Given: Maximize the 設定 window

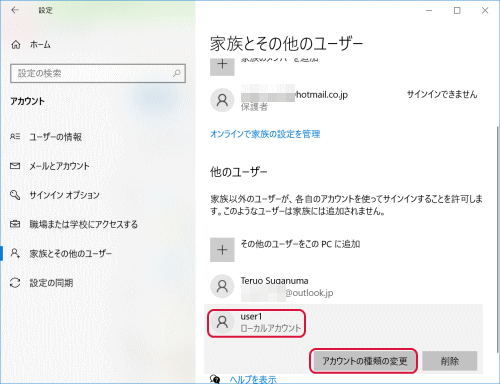Looking at the screenshot, I should pos(457,10).
